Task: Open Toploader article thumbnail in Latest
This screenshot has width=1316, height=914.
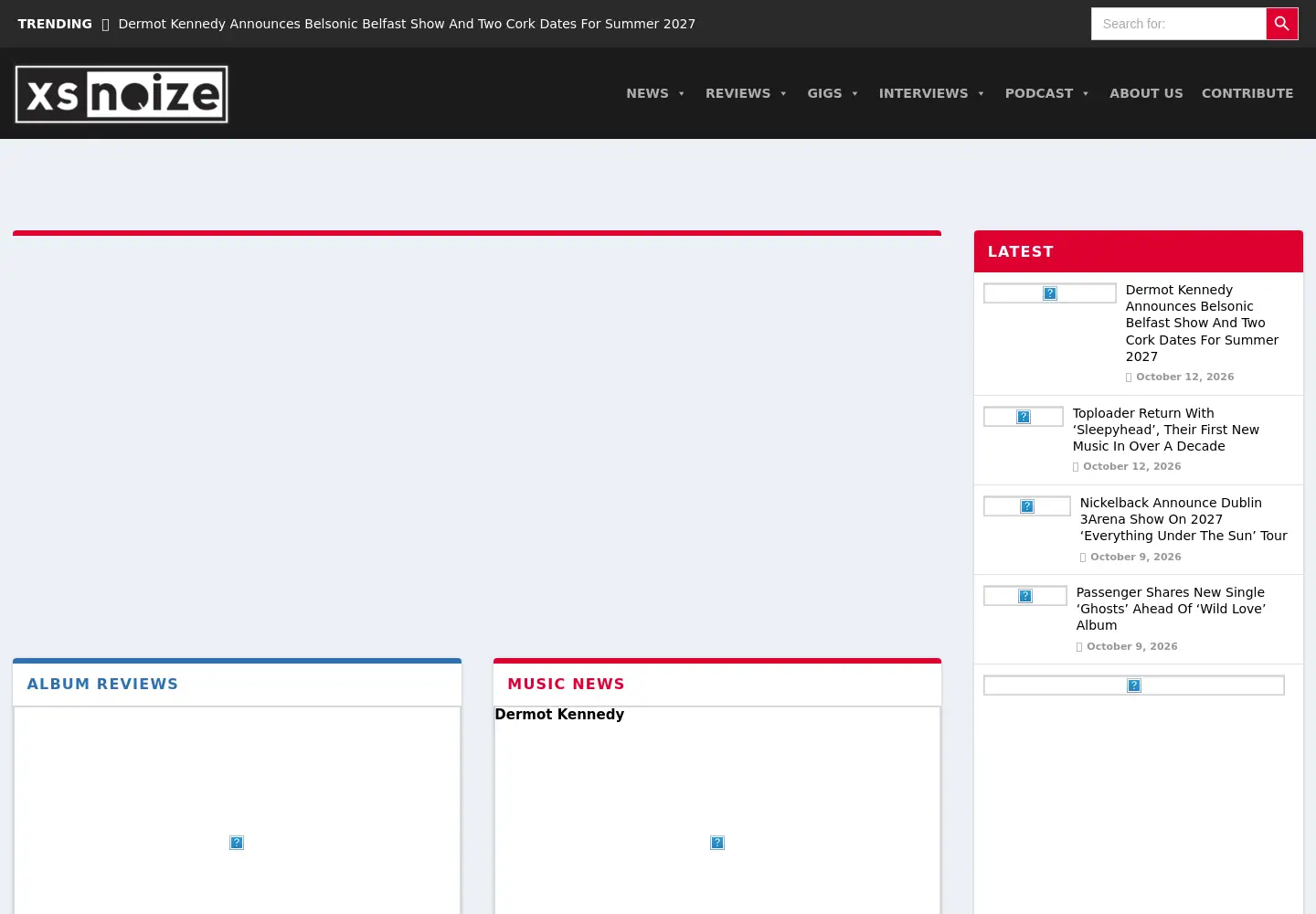Action: tap(1024, 417)
